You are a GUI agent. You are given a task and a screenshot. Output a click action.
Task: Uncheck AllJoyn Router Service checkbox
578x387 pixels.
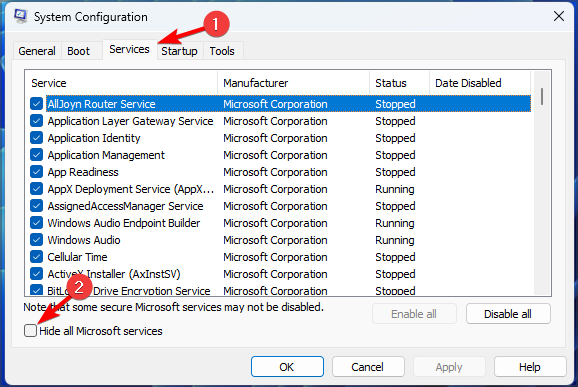pos(36,104)
